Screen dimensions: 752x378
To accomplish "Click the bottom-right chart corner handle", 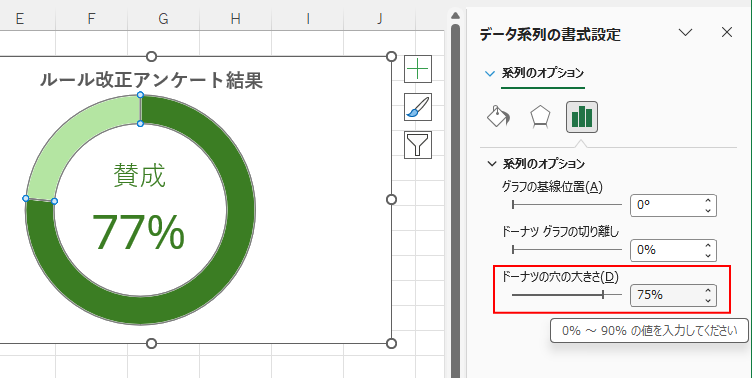I will coord(391,343).
